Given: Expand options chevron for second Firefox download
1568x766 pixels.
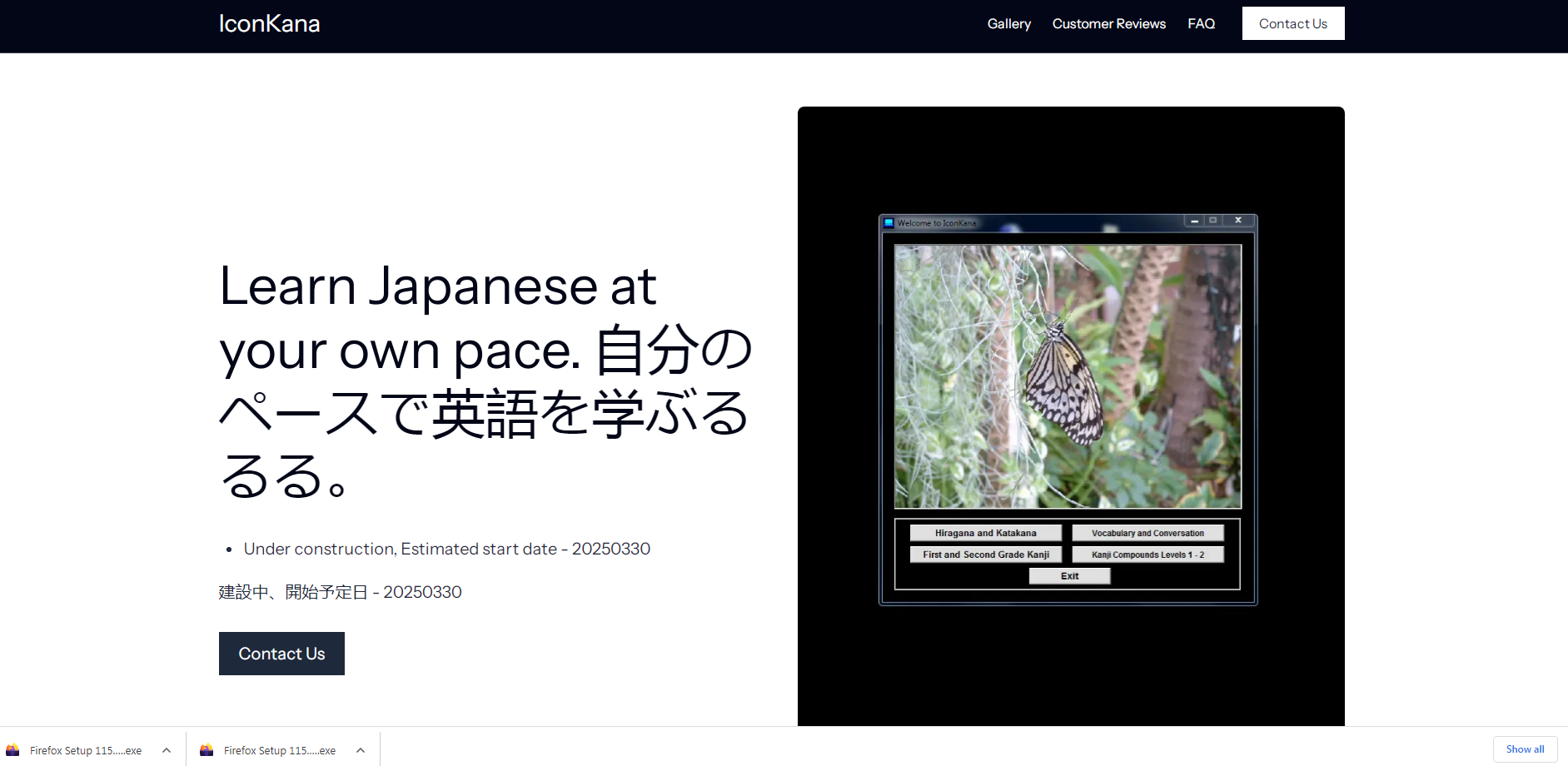Looking at the screenshot, I should [361, 750].
